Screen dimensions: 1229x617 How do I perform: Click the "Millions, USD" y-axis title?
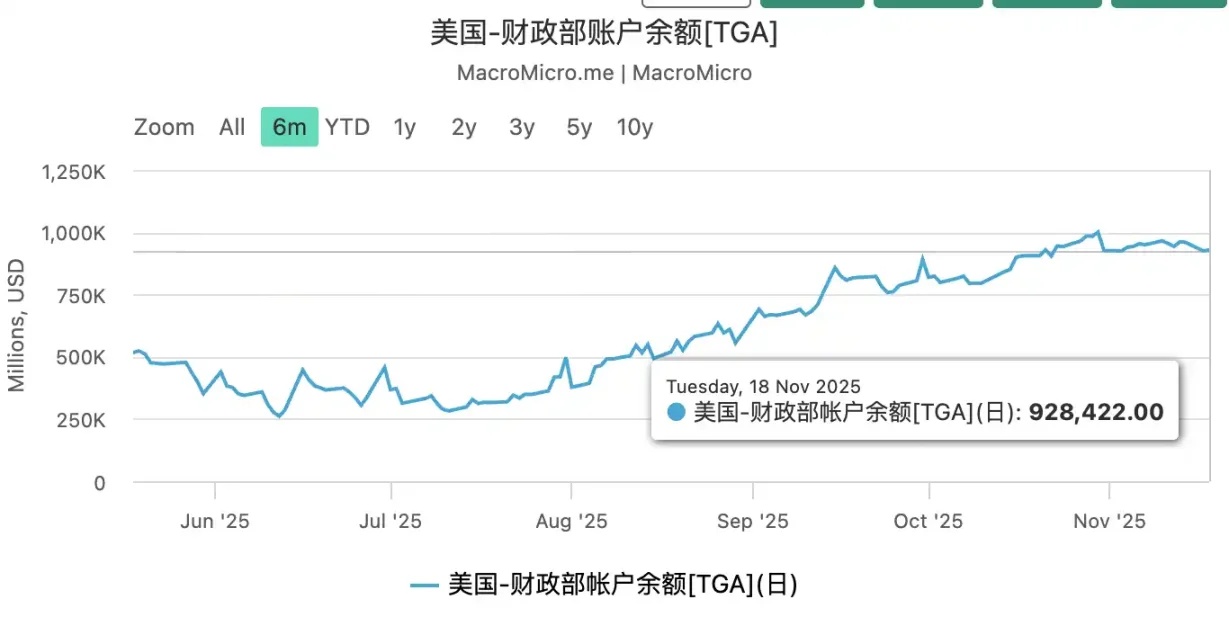pyautogui.click(x=17, y=325)
